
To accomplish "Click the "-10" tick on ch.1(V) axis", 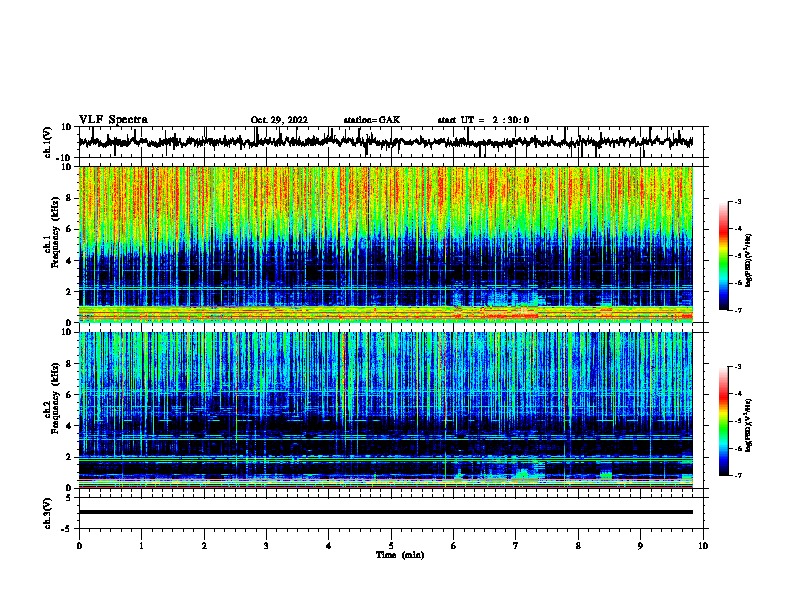I will pyautogui.click(x=64, y=158).
